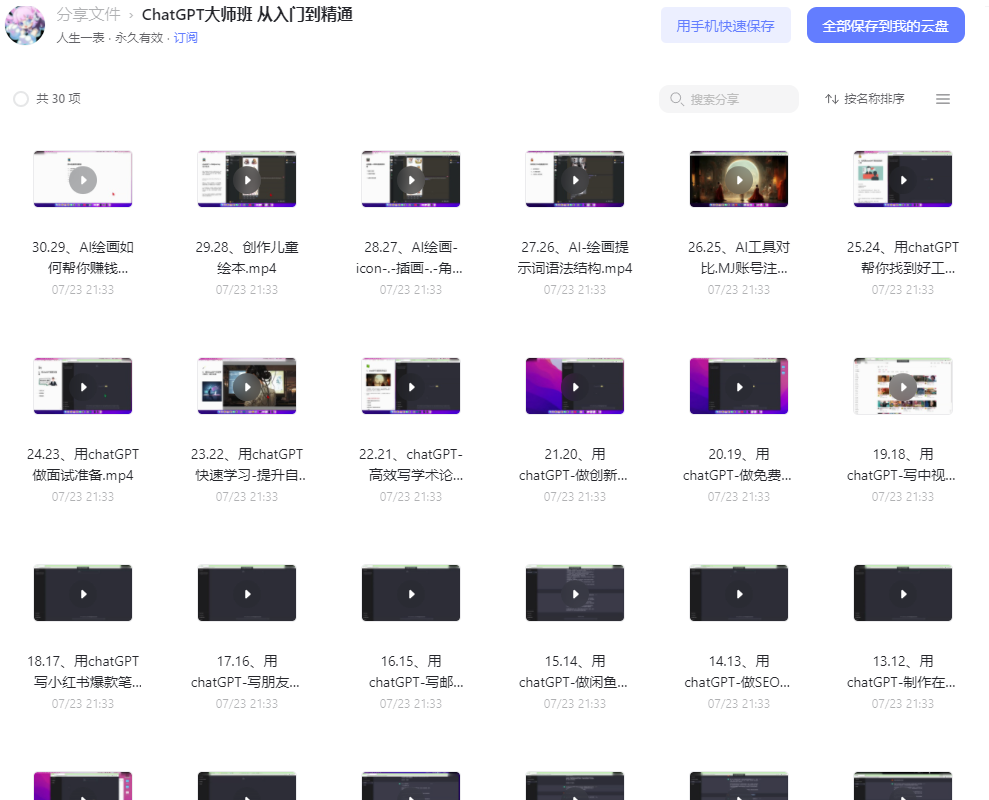Click the sharer's profile avatar

point(25,25)
